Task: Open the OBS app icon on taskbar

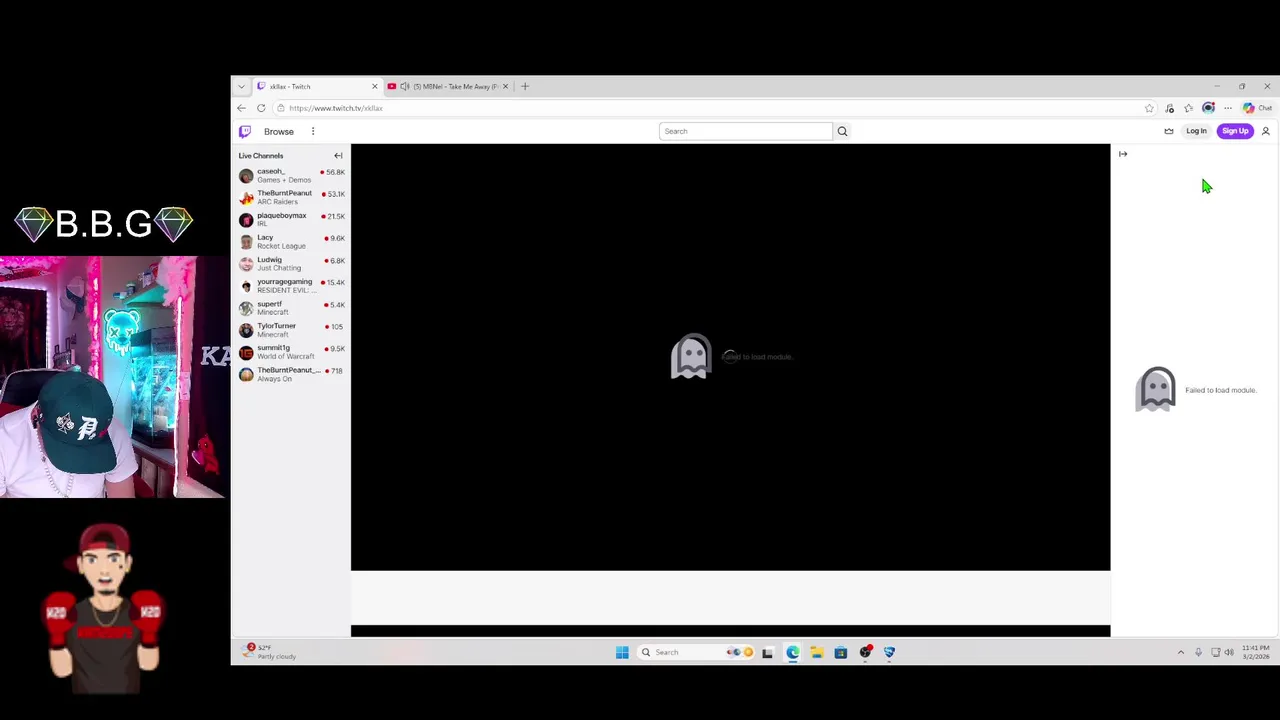Action: [865, 652]
